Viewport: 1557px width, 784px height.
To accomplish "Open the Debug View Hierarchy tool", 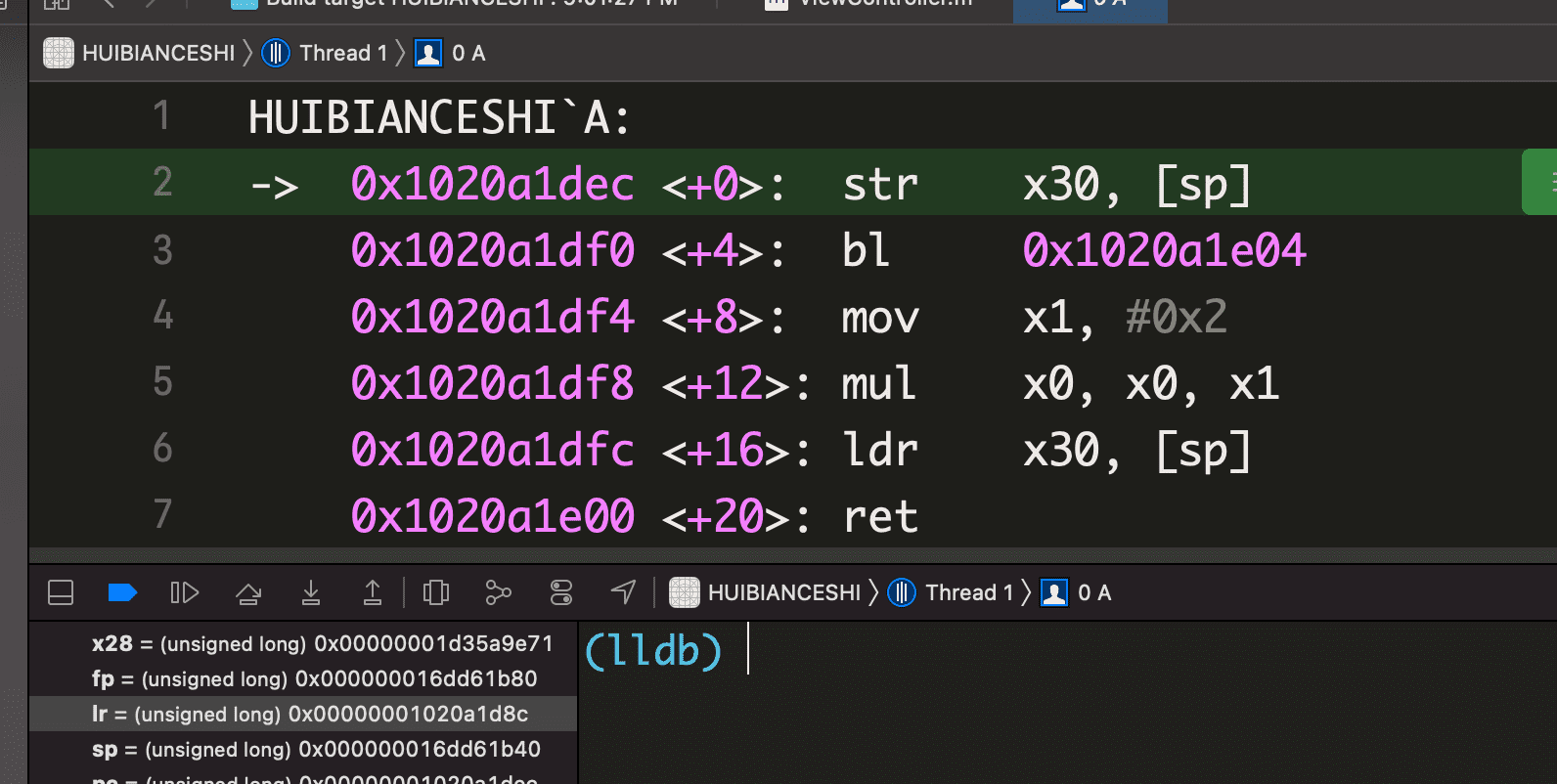I will pos(436,592).
